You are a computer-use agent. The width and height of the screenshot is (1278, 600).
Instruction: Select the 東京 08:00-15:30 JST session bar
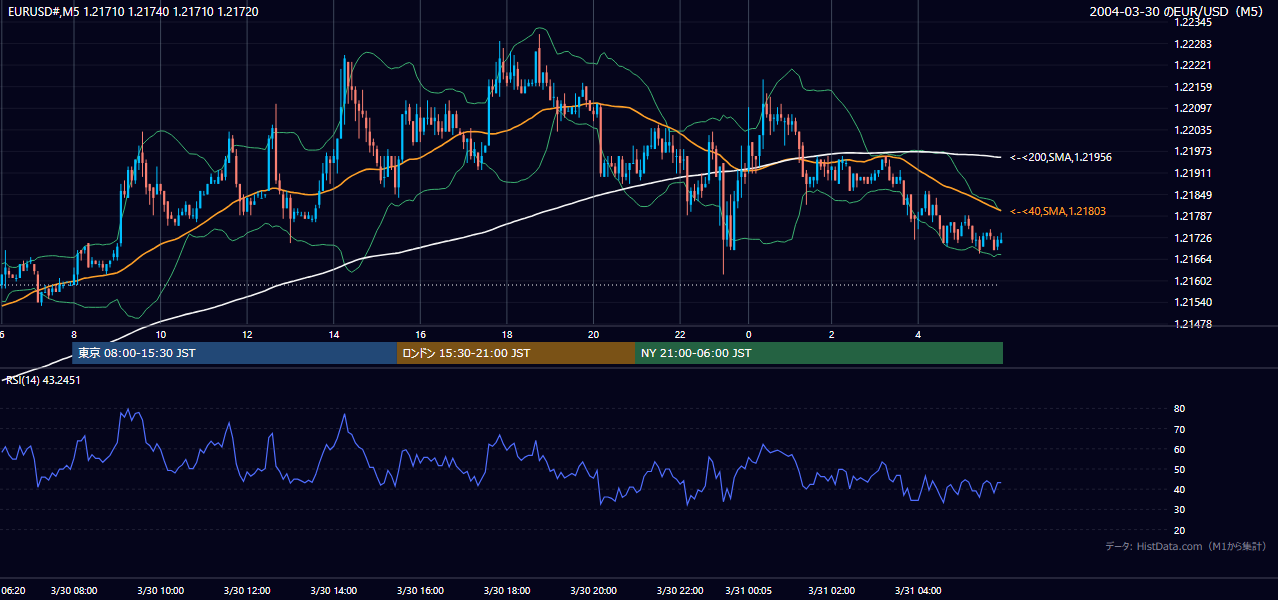click(x=235, y=353)
